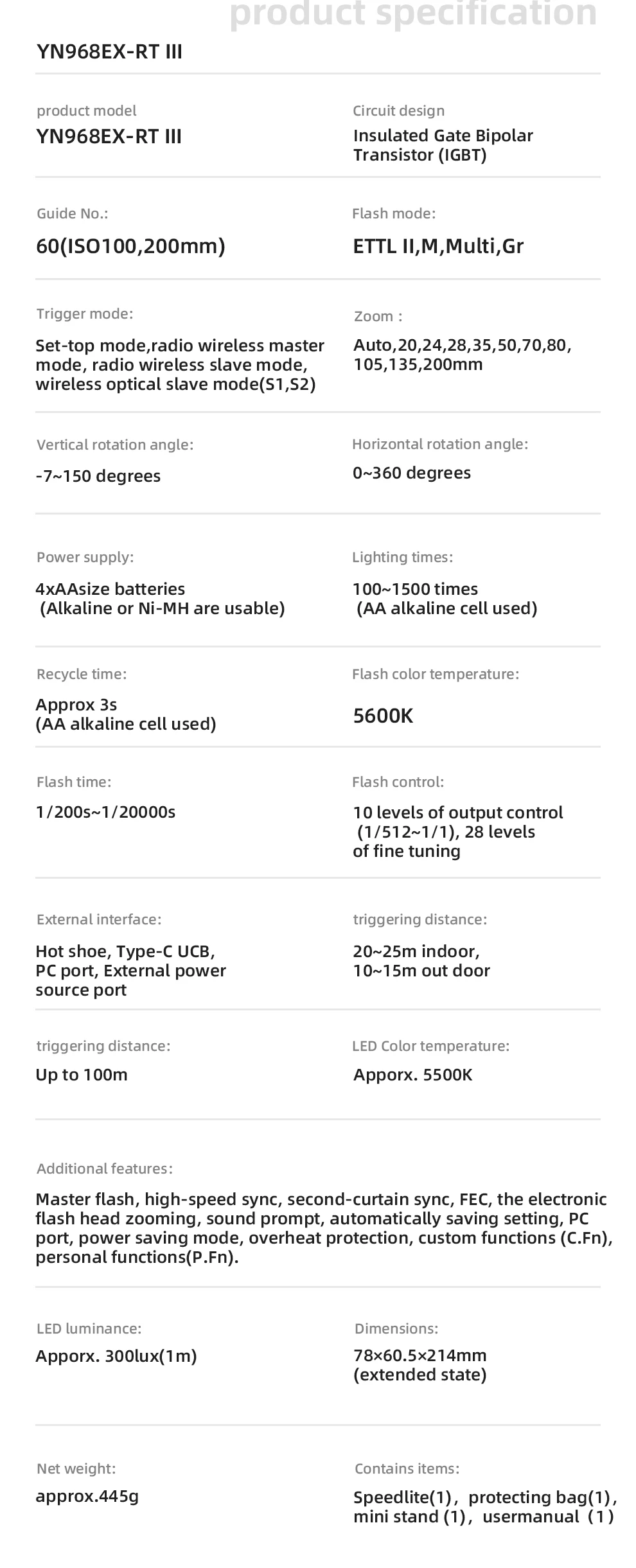The image size is (636, 1568).
Task: Click the zoom range list starting with Auto
Action: point(462,355)
